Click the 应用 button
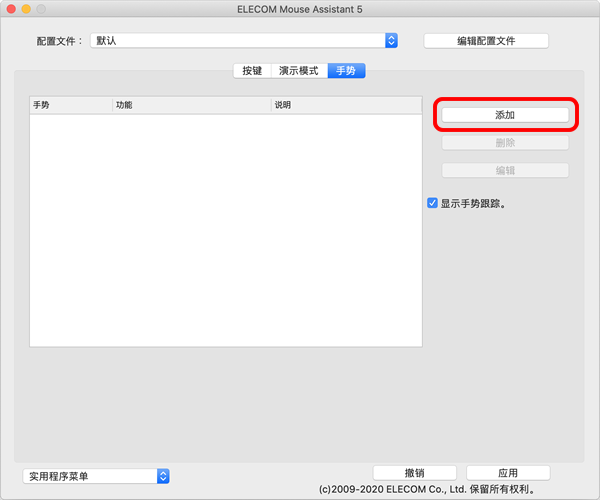The height and width of the screenshot is (500, 600). tap(508, 473)
